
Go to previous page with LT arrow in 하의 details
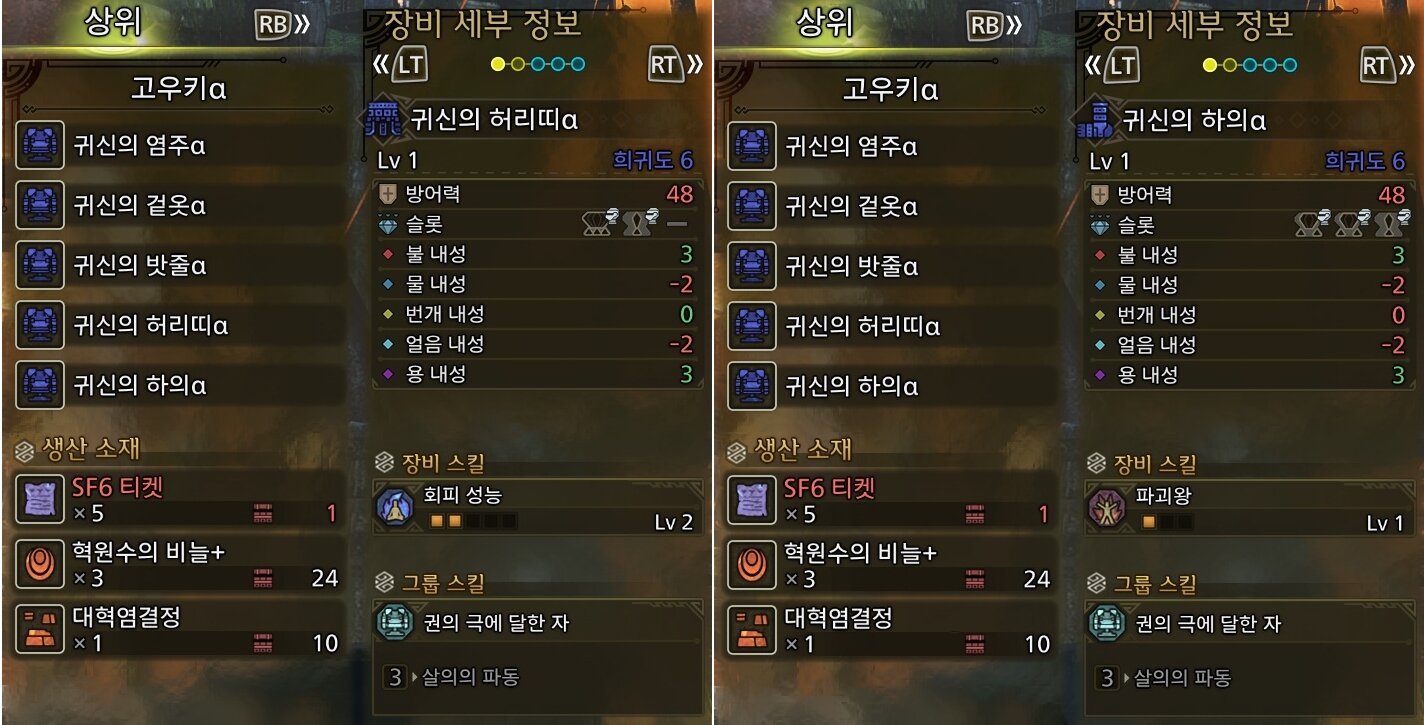click(1112, 65)
